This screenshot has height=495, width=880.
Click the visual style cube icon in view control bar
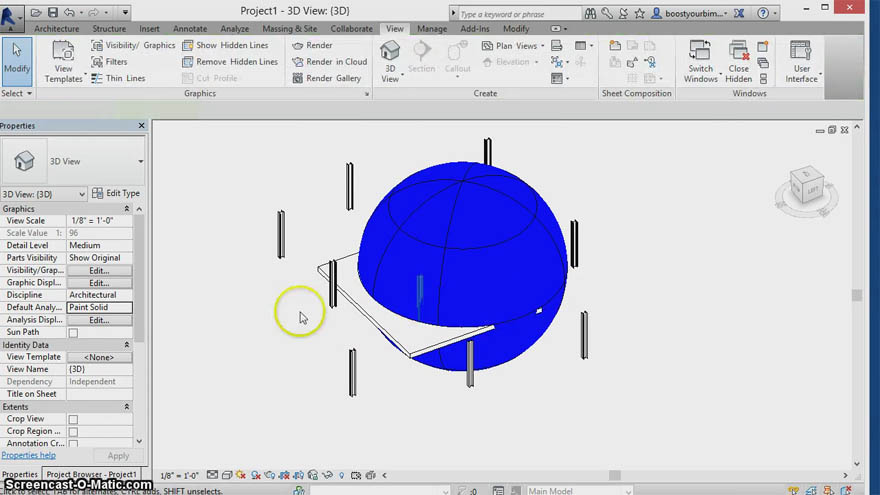pyautogui.click(x=227, y=475)
